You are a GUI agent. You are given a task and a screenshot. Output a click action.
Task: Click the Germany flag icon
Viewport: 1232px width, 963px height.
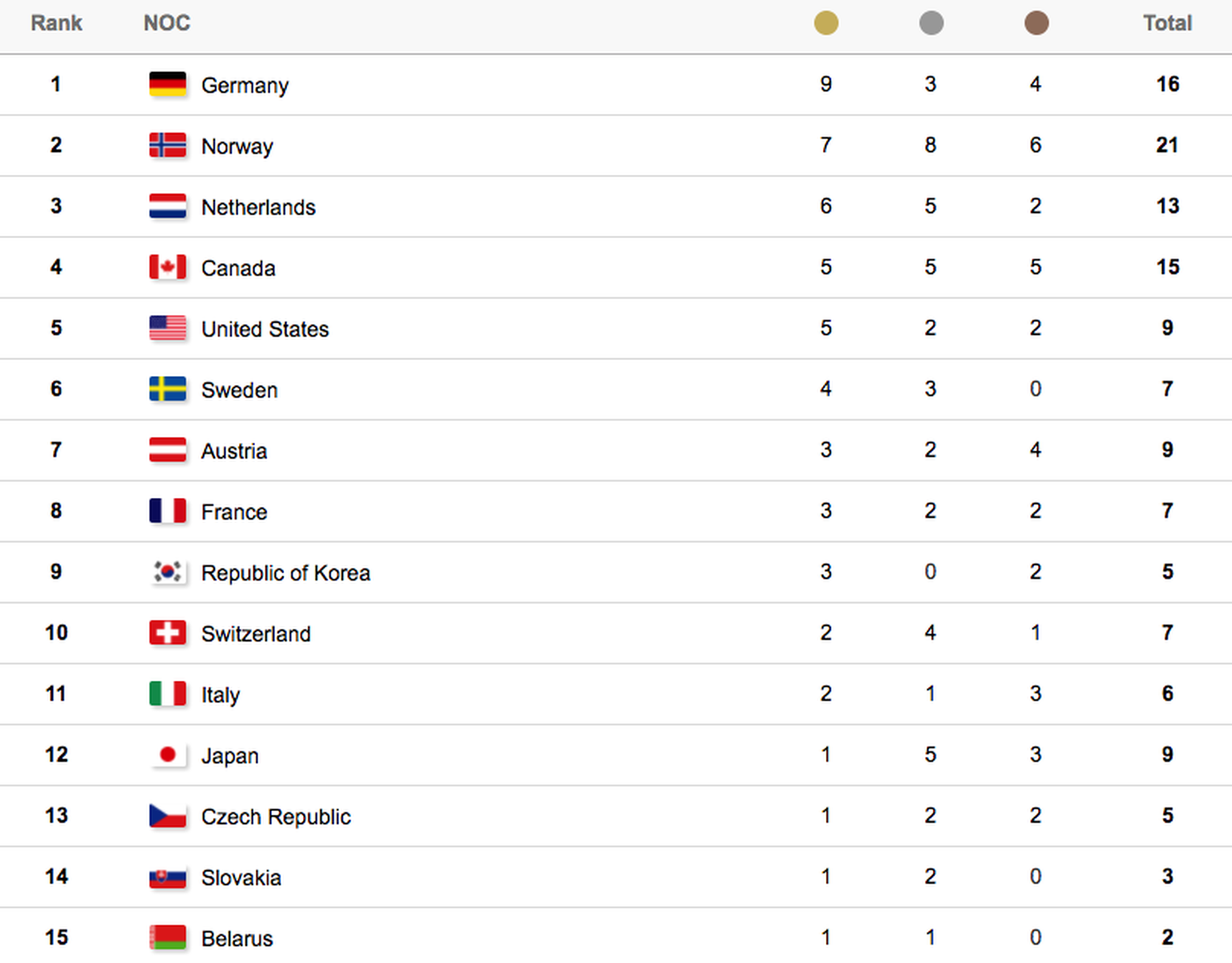tap(168, 84)
